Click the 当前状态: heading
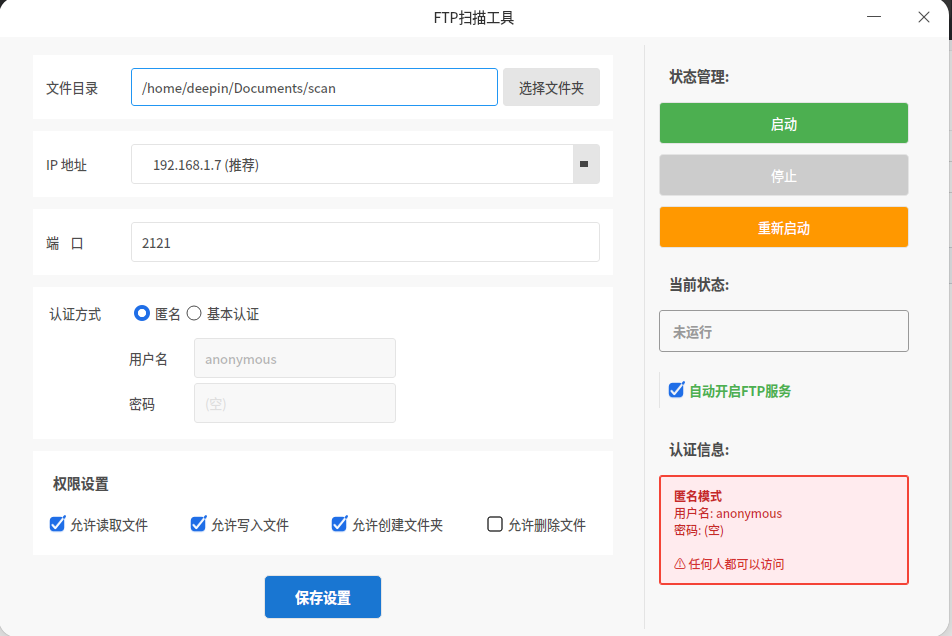Viewport: 952px width, 636px height. 699,285
